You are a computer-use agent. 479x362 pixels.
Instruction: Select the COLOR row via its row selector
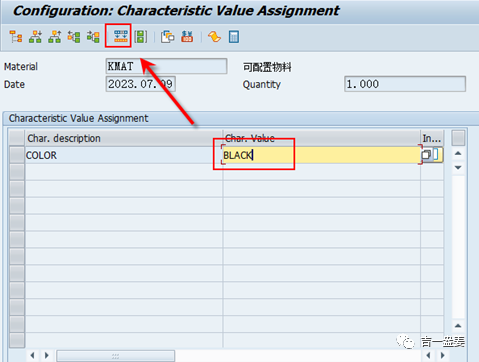pyautogui.click(x=17, y=155)
